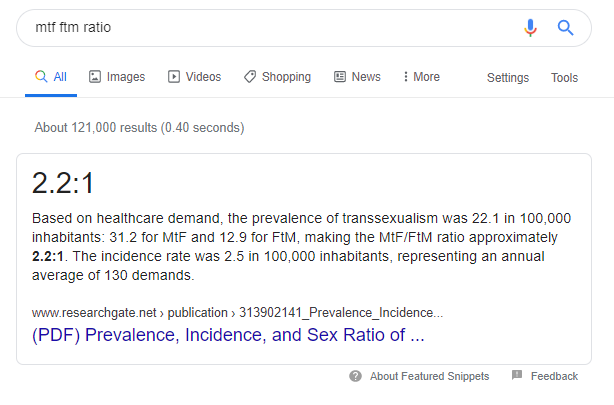Click the About Featured Snippets link
Screen dimensions: 614x405
[429, 376]
